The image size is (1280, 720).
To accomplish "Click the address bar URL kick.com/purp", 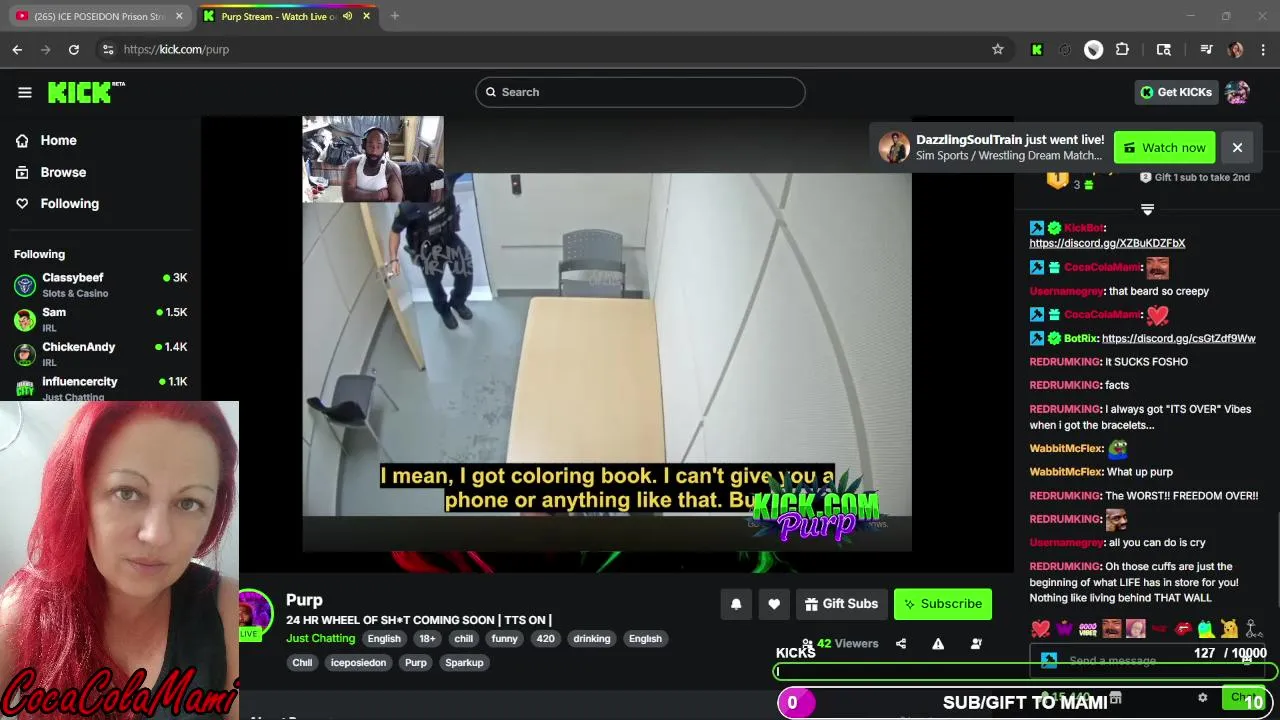I will (x=176, y=49).
